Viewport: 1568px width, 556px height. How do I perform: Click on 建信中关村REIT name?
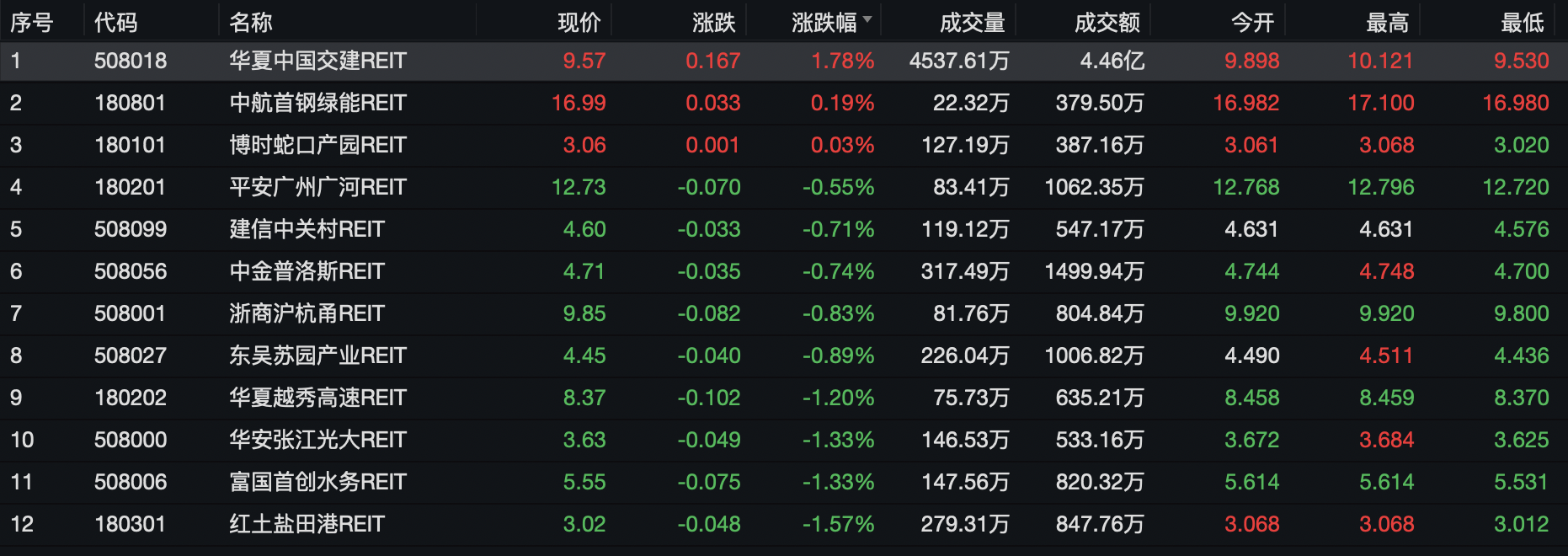[307, 229]
